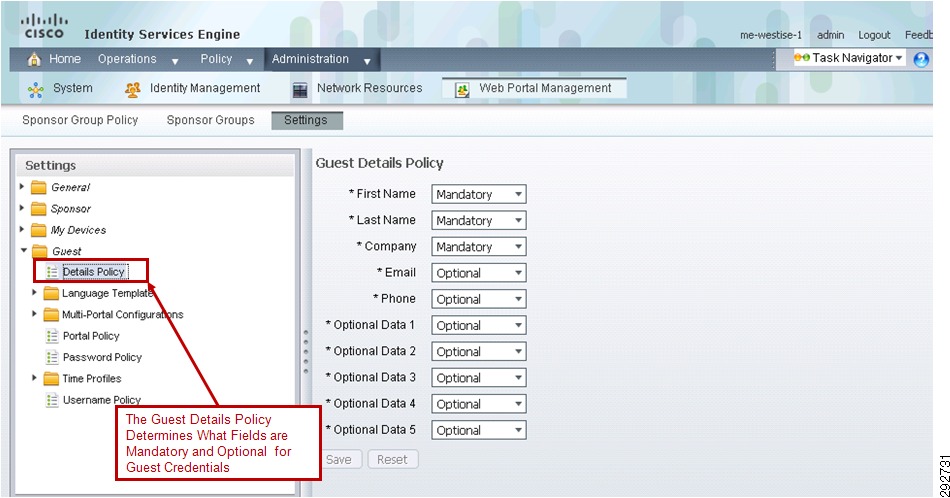
Task: Click the Portal Policy list icon
Action: pos(52,336)
